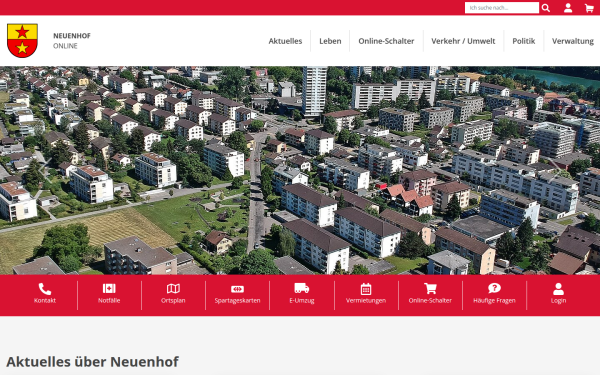Open the Verkehr / Umwelt menu
This screenshot has height=375, width=600.
[463, 41]
